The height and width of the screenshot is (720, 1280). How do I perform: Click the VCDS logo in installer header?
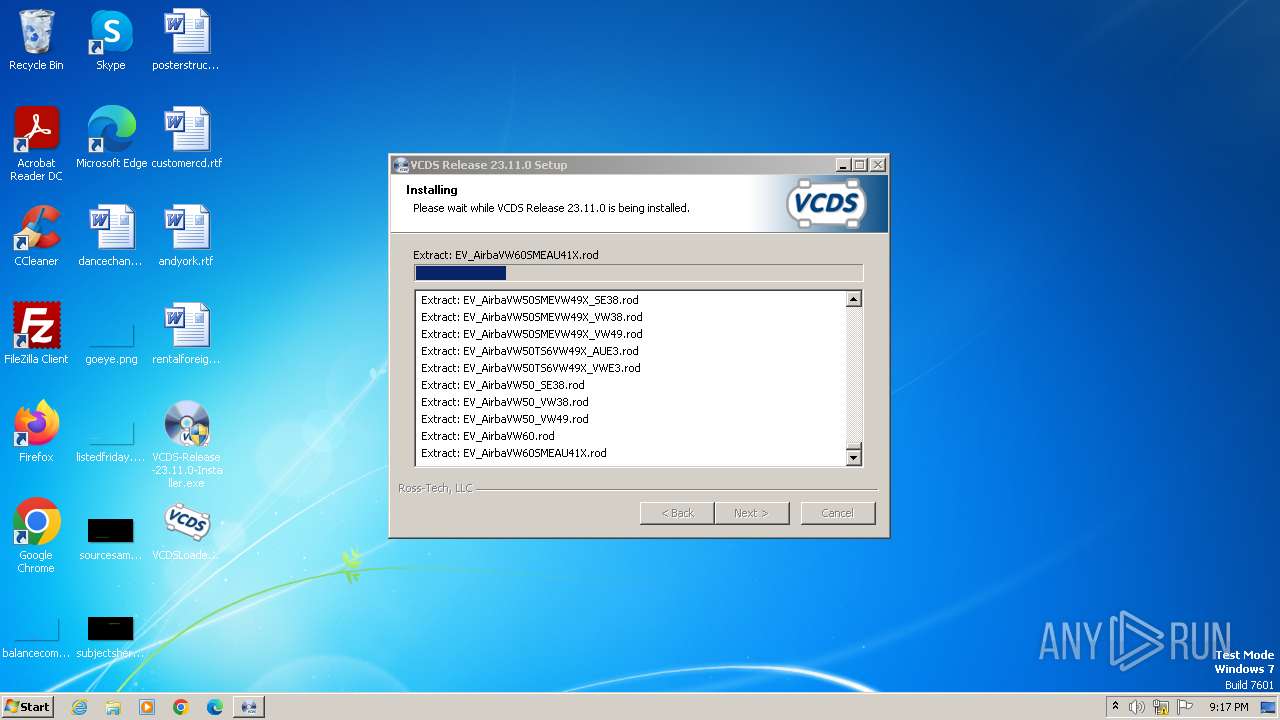tap(825, 204)
